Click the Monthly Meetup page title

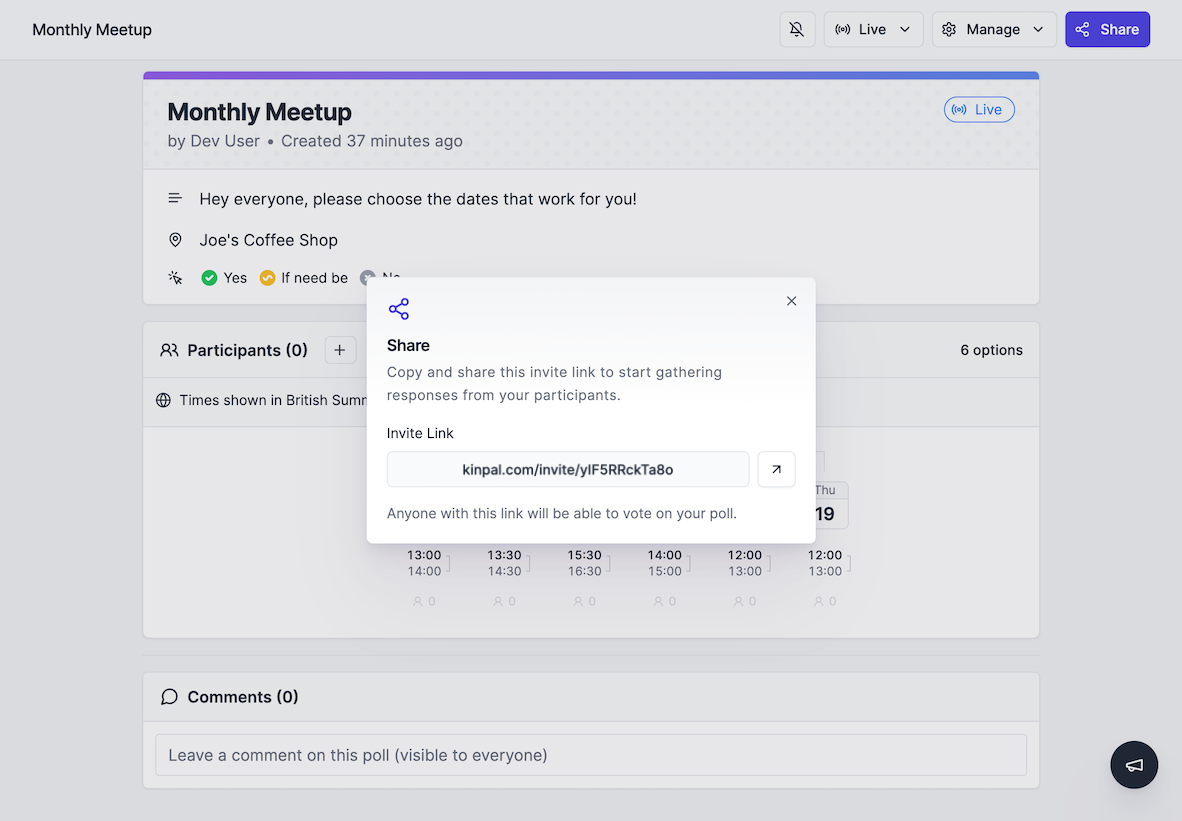point(259,112)
